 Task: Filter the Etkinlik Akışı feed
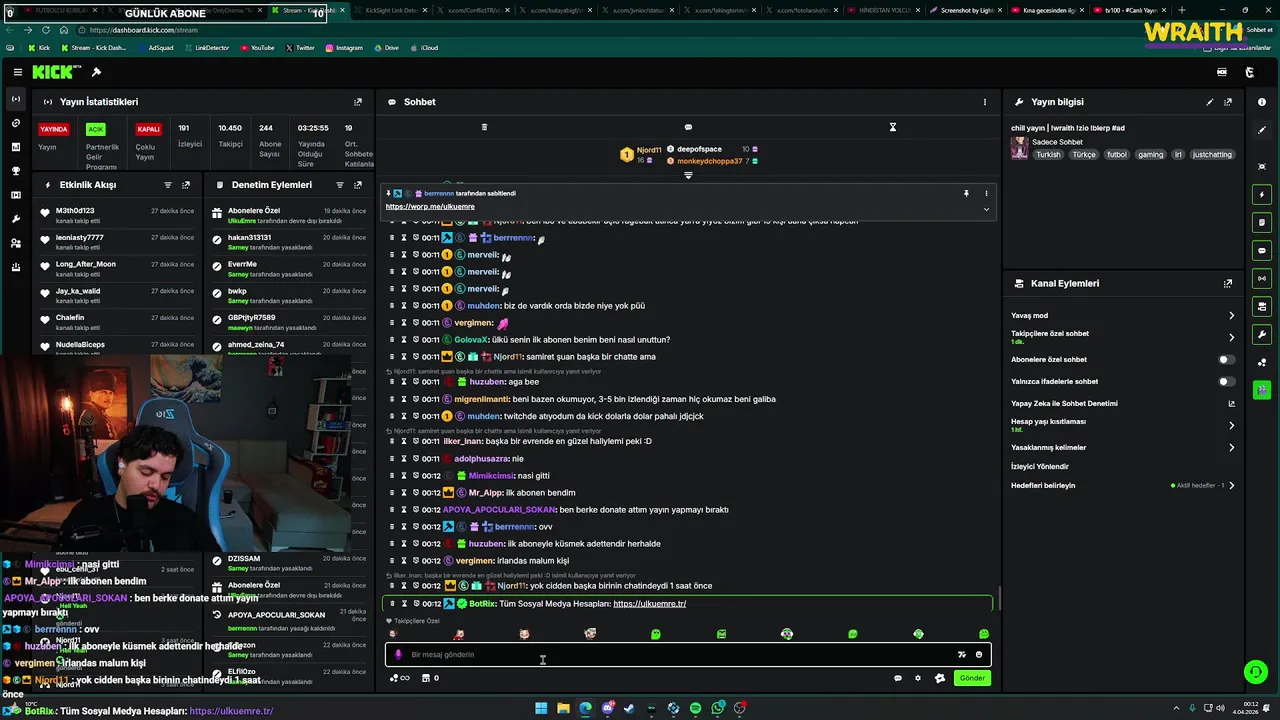(x=167, y=185)
